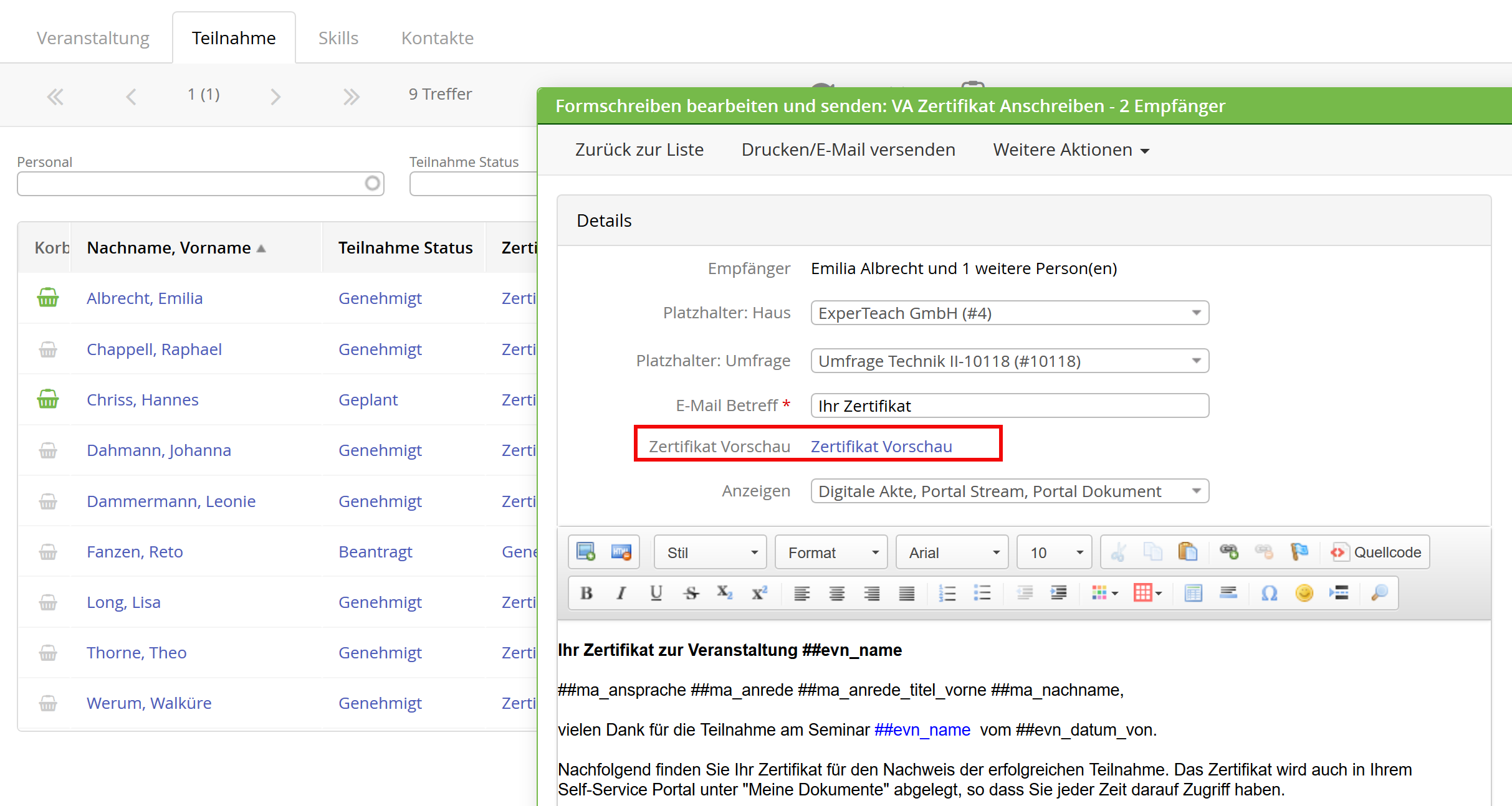Insert a bulleted list

[982, 593]
